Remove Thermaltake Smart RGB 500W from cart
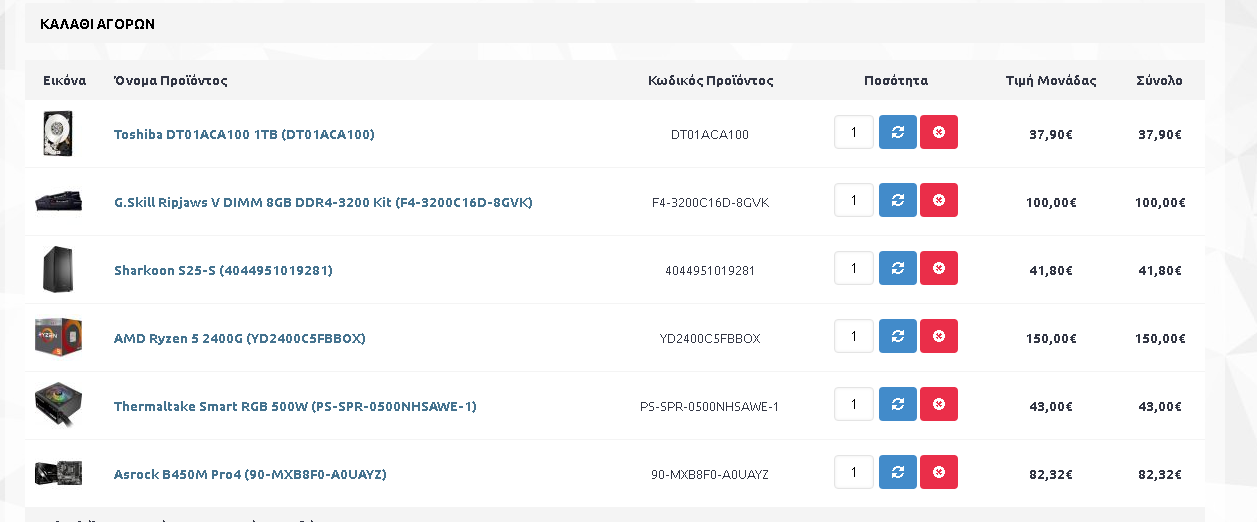The height and width of the screenshot is (522, 1257). [x=938, y=404]
